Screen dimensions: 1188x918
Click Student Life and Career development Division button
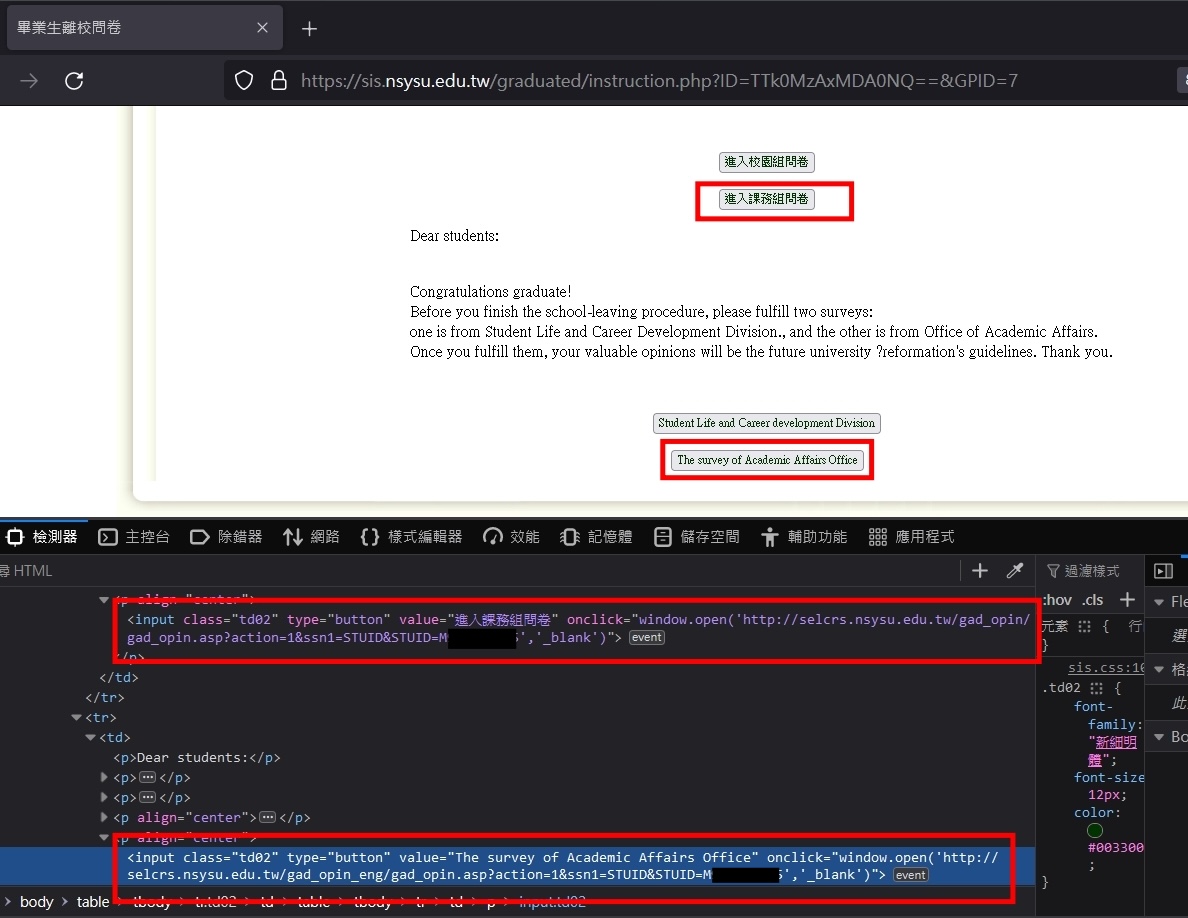tap(766, 423)
